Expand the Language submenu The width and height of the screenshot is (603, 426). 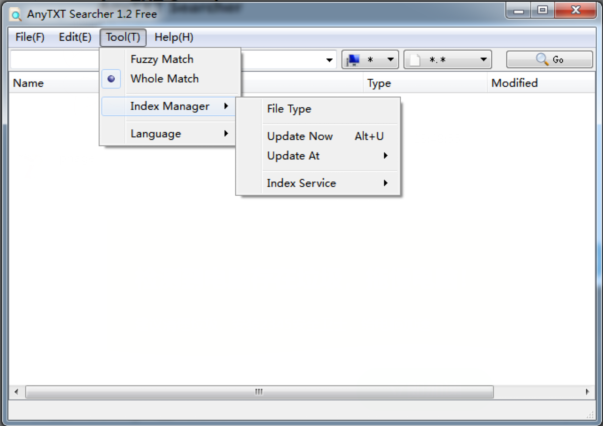(168, 133)
